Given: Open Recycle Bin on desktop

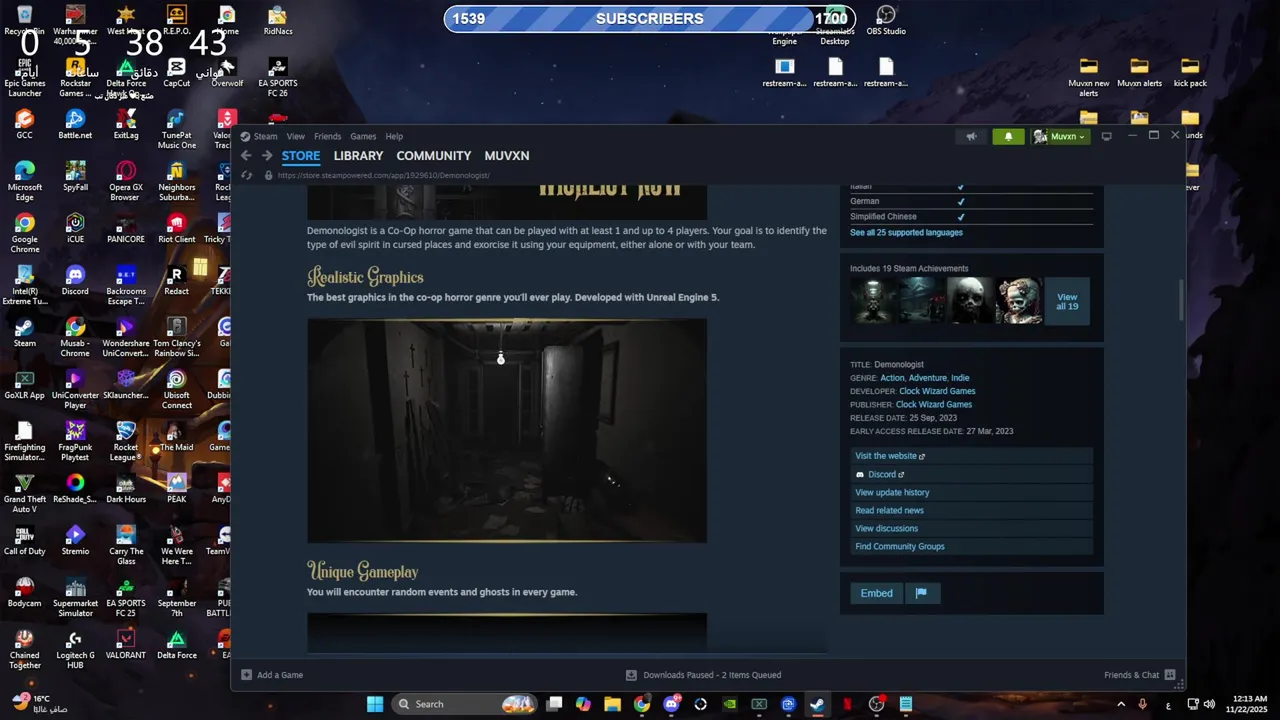Looking at the screenshot, I should click(x=25, y=21).
